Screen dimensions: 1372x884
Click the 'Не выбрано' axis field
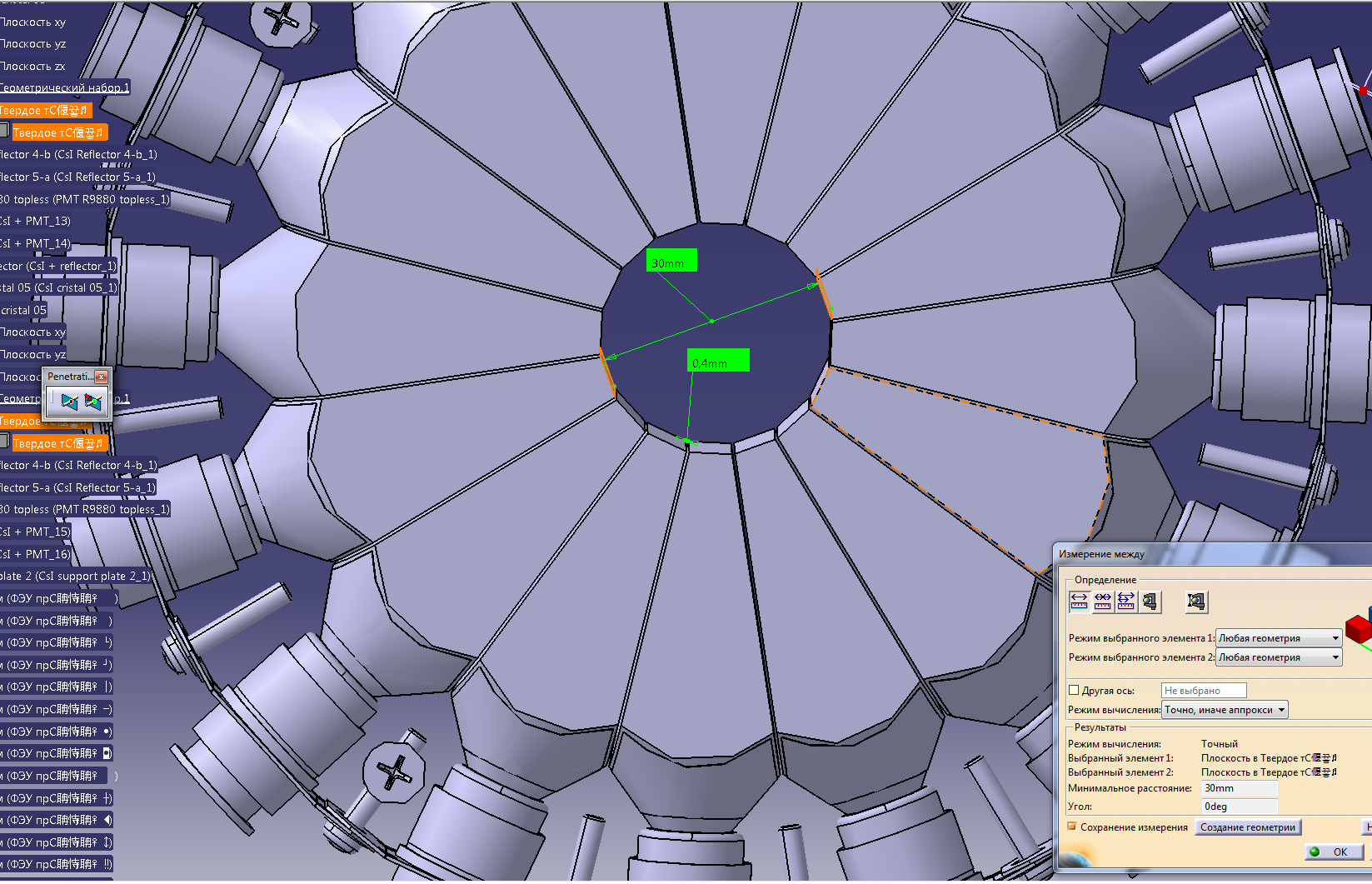(1204, 691)
